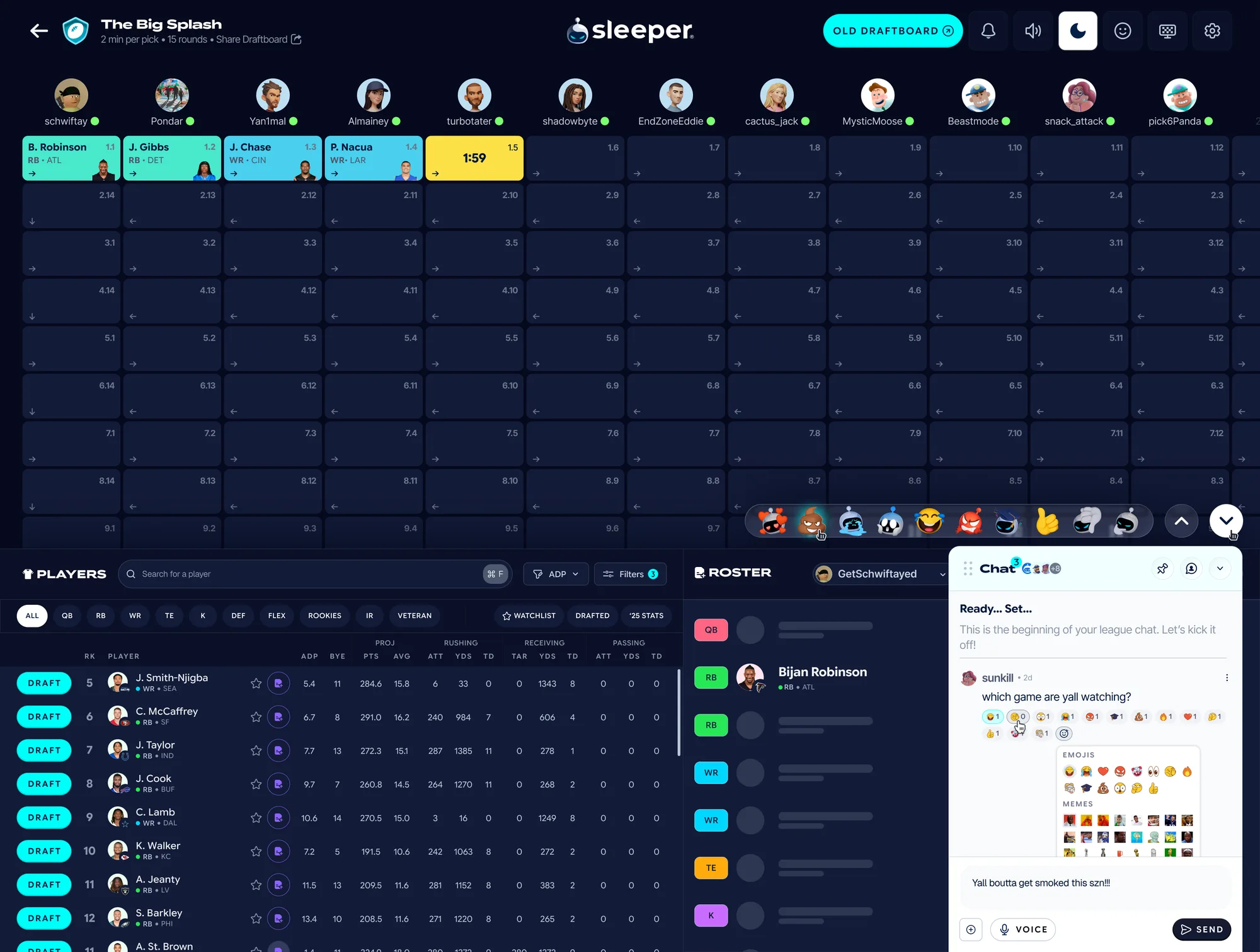Queue K. Walker with purple icon

click(x=278, y=851)
